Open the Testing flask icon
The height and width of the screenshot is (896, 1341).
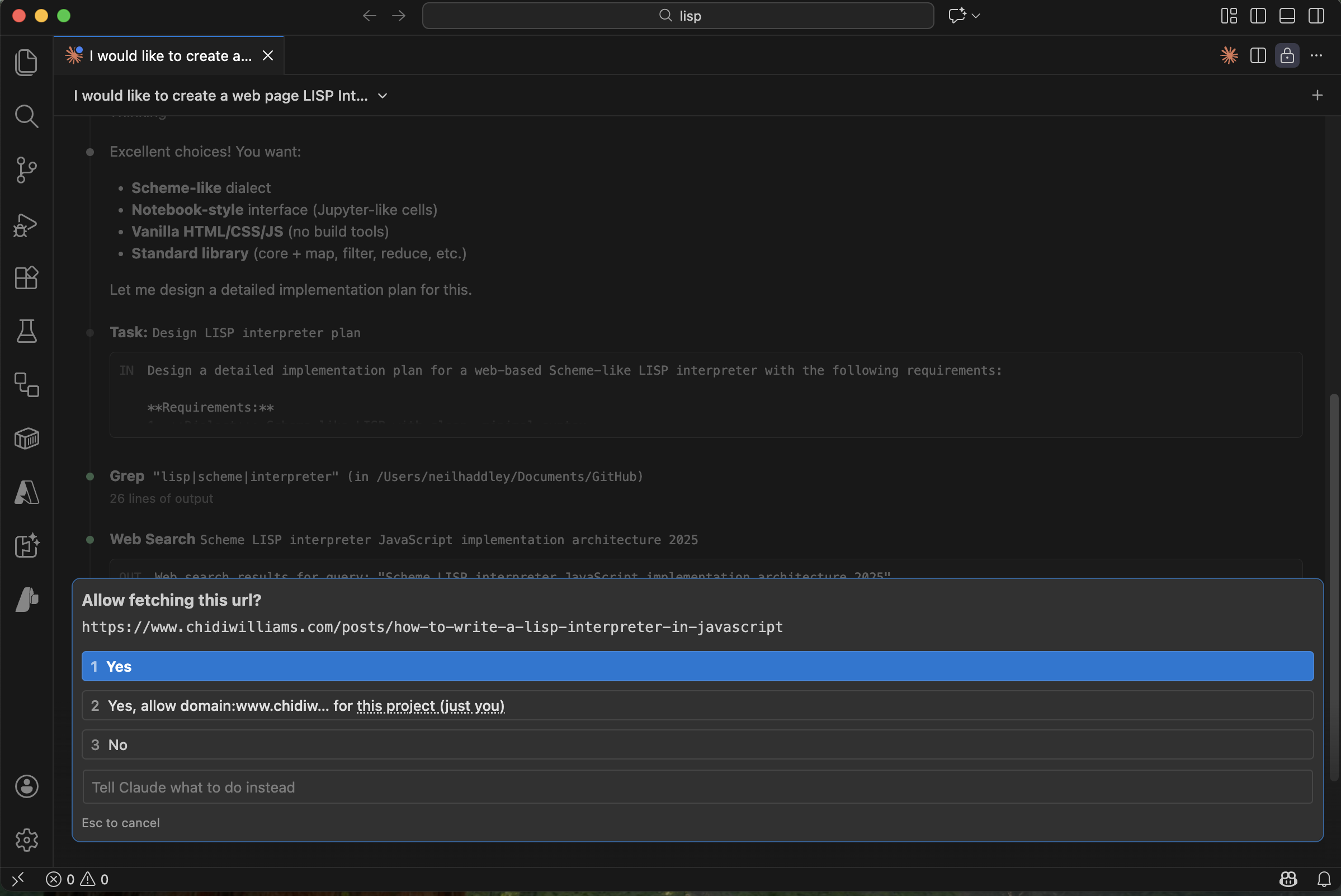pyautogui.click(x=26, y=331)
